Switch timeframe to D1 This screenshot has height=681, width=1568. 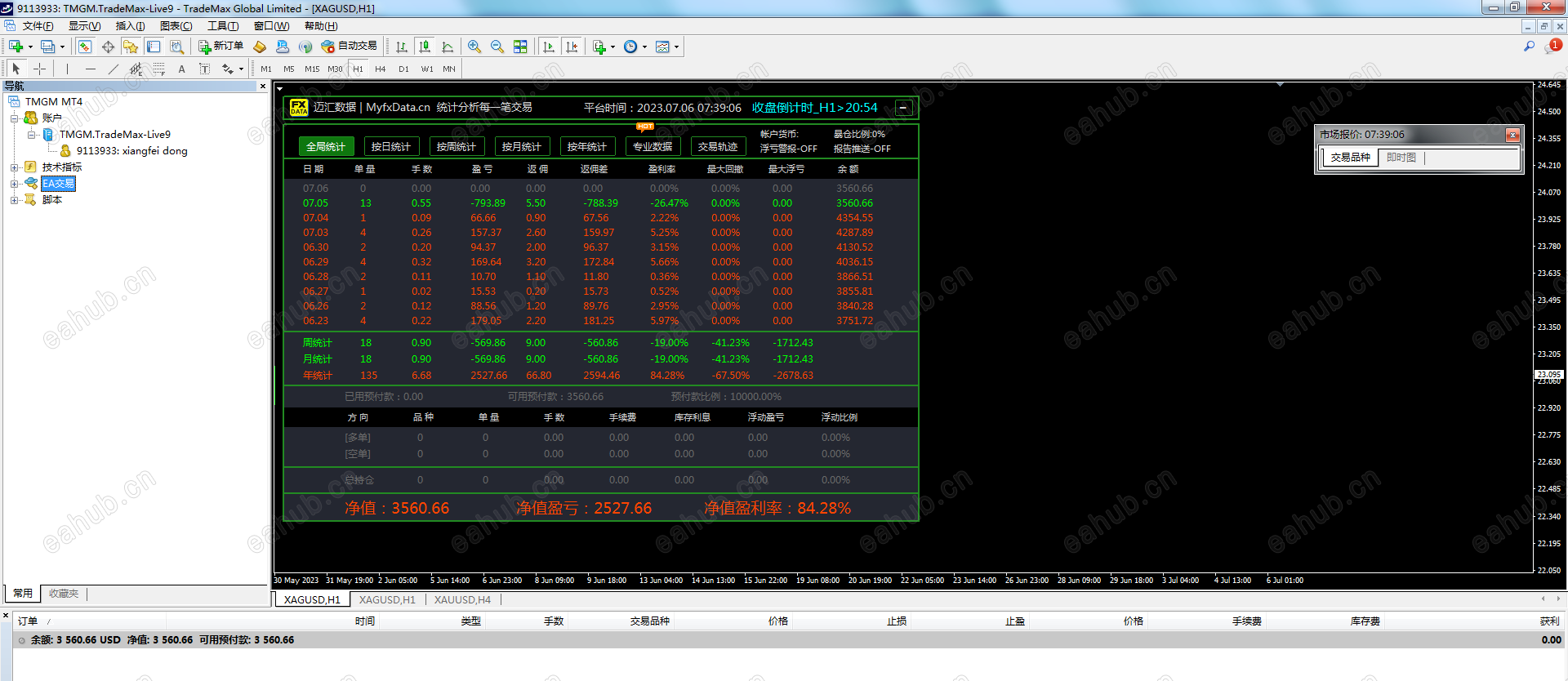click(x=403, y=69)
